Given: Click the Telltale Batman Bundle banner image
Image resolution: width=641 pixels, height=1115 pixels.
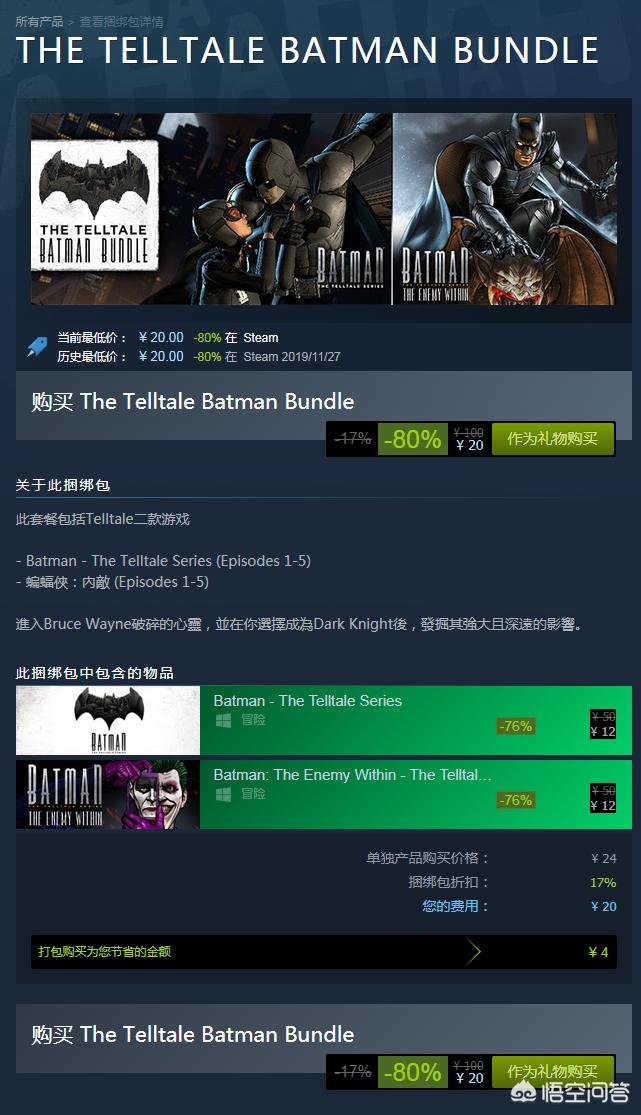Looking at the screenshot, I should pyautogui.click(x=324, y=209).
